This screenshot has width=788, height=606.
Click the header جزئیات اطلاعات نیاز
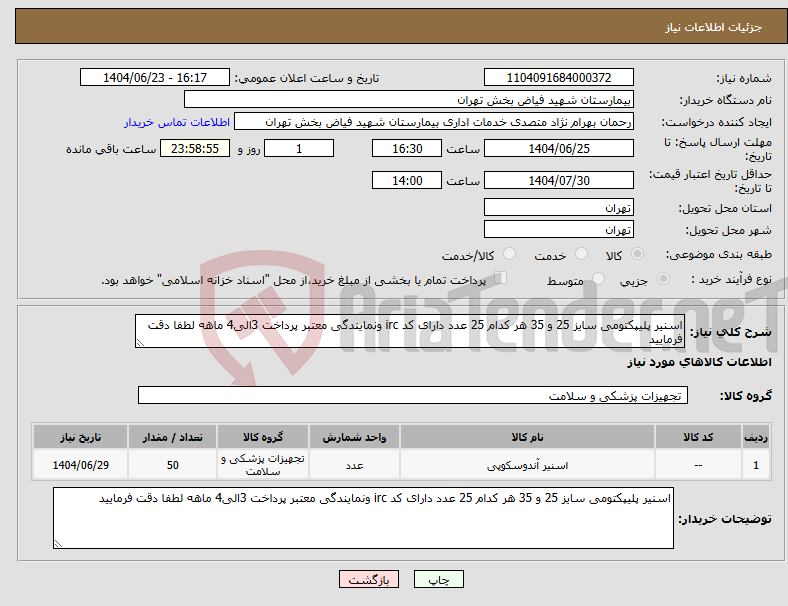click(x=714, y=27)
